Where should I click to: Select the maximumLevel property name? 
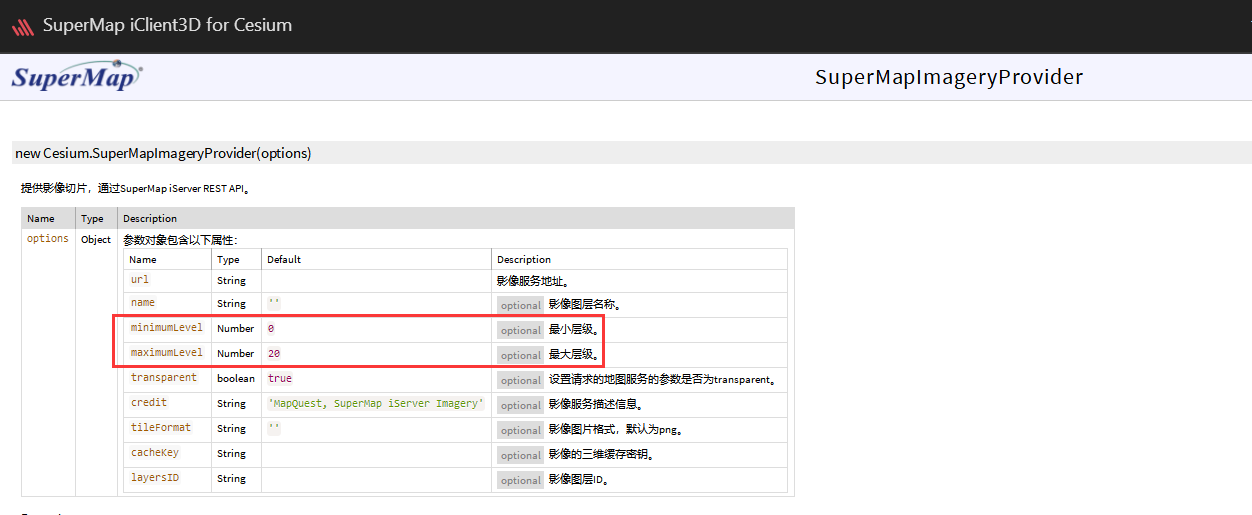tap(167, 353)
